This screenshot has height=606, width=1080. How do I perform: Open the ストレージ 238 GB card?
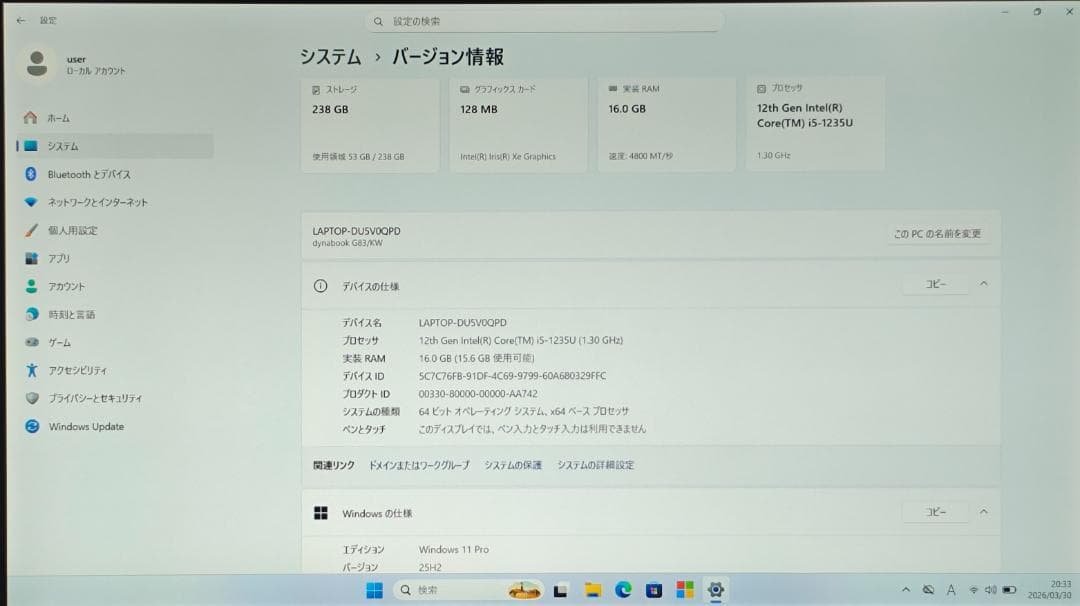pos(370,124)
